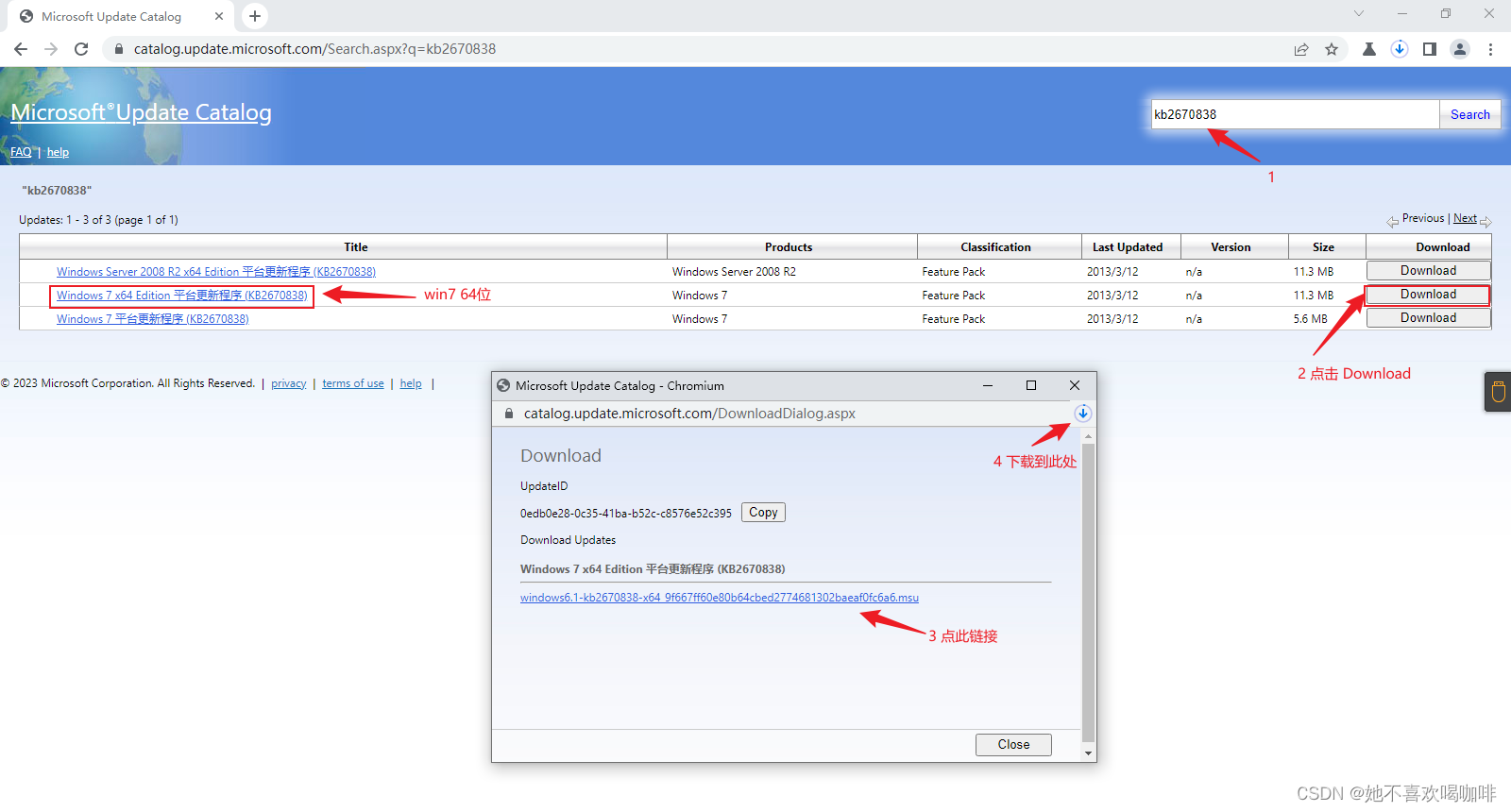Open the FAQ link
The width and height of the screenshot is (1511, 812).
(x=21, y=152)
